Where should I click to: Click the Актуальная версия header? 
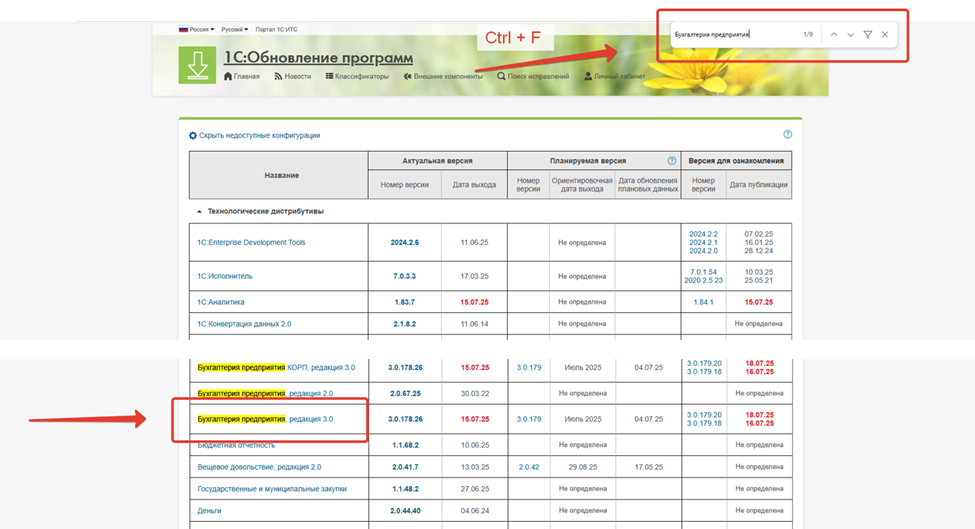(437, 160)
